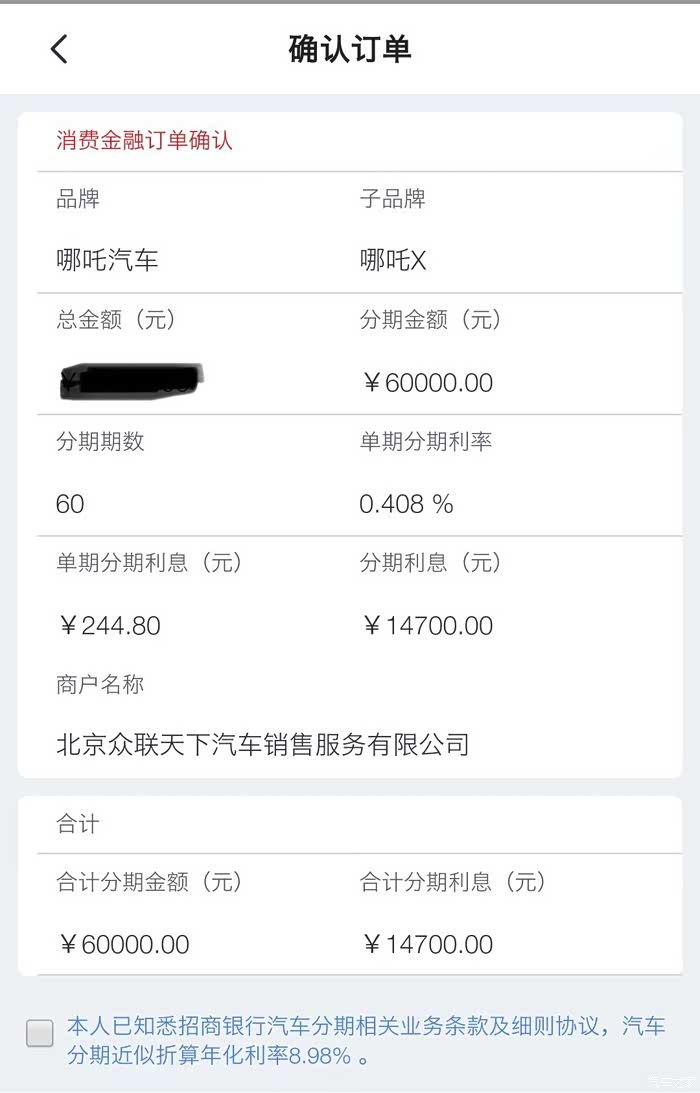Check the agreement acknowledgment checkbox

pyautogui.click(x=40, y=1033)
